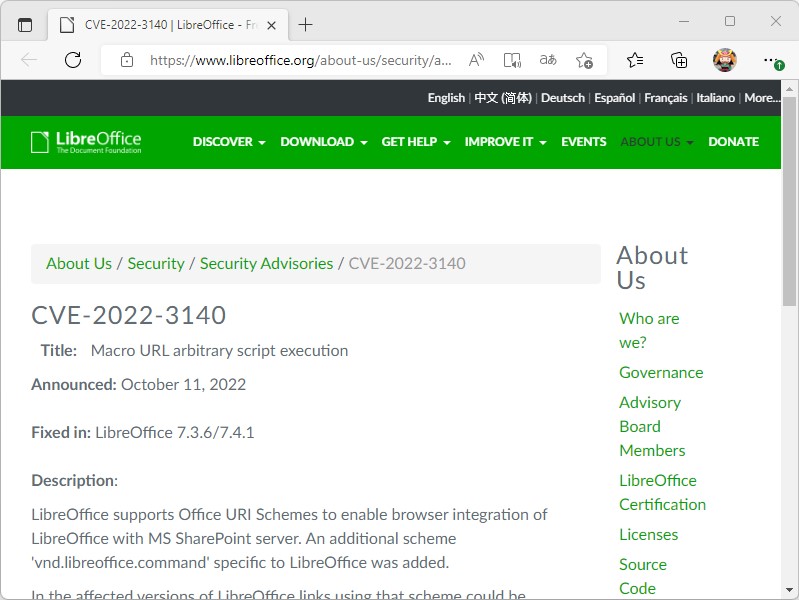Click the address bar URL field
Viewport: 799px width, 600px height.
[x=300, y=60]
